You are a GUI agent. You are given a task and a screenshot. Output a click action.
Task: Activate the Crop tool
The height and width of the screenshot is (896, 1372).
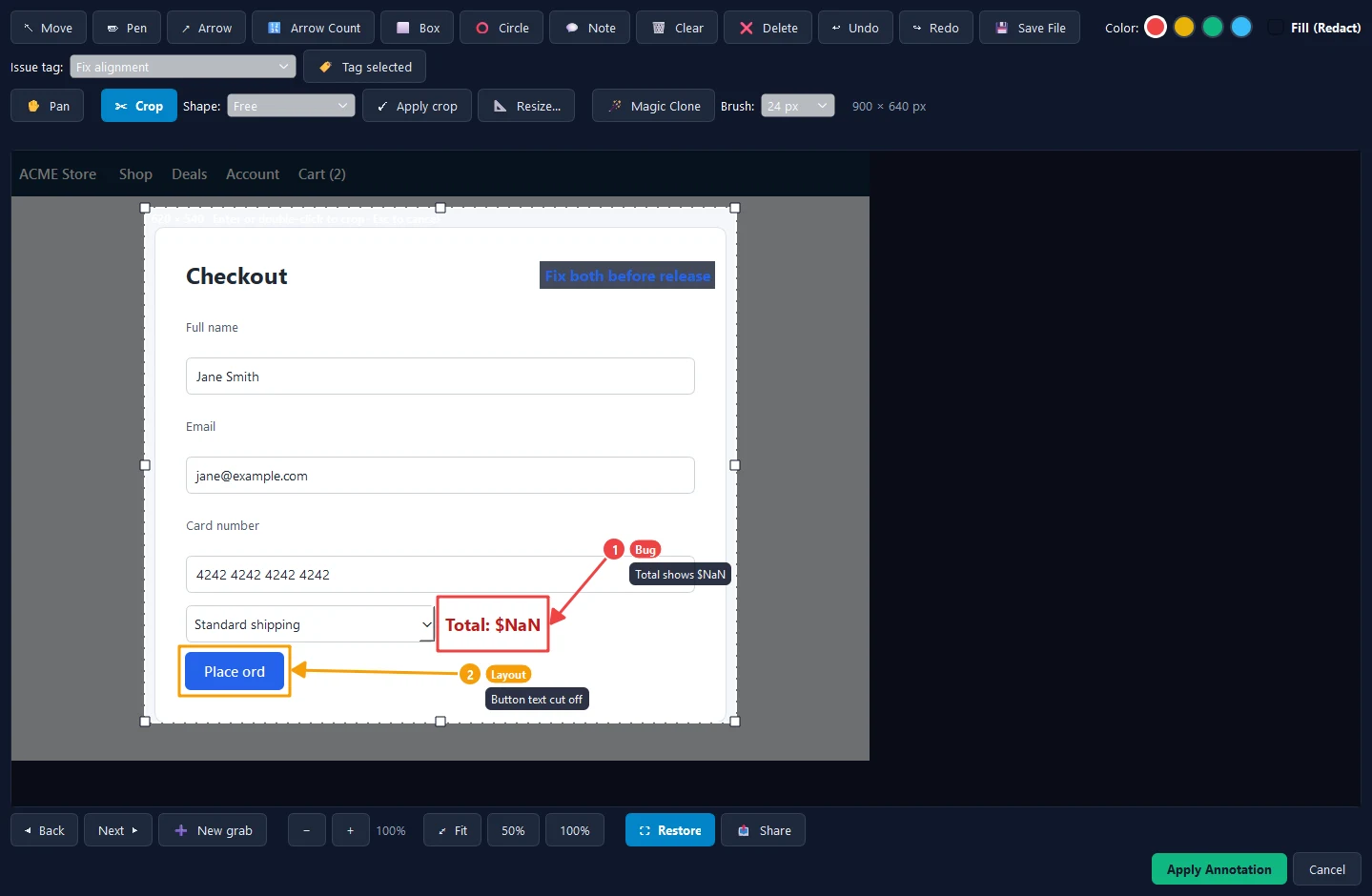coord(139,106)
